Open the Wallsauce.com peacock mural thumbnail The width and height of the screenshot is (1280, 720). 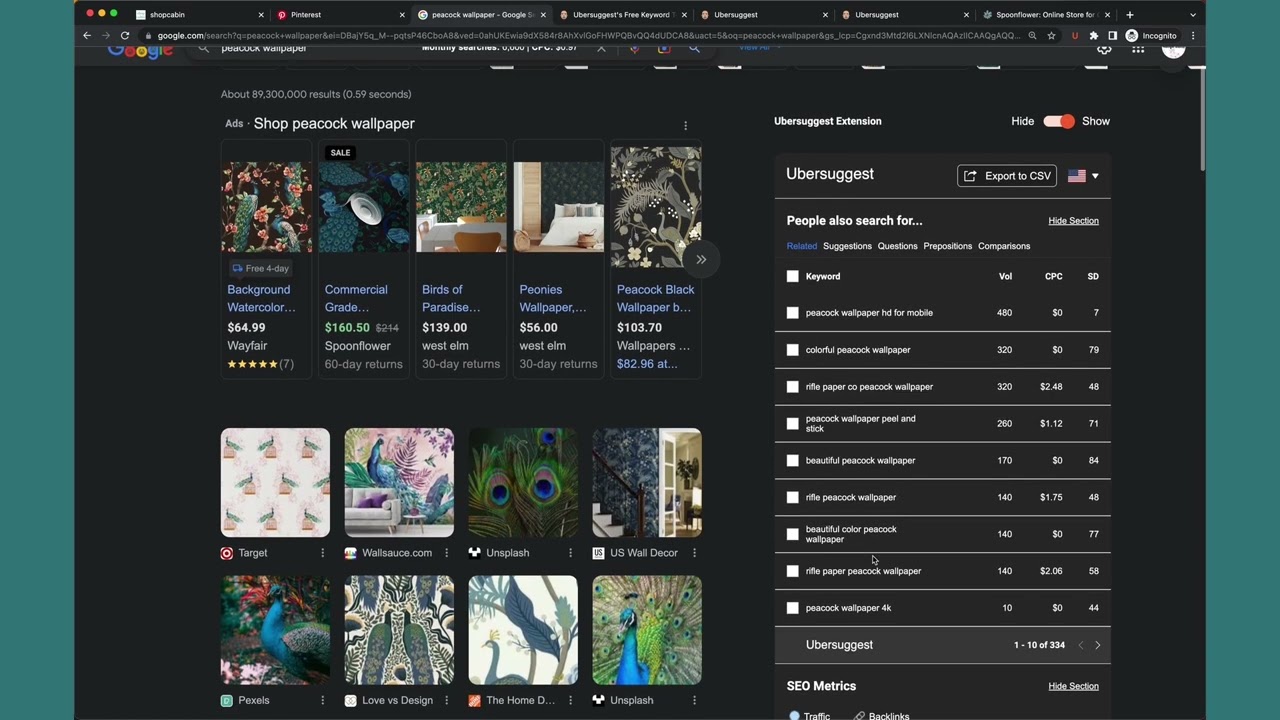click(x=399, y=483)
